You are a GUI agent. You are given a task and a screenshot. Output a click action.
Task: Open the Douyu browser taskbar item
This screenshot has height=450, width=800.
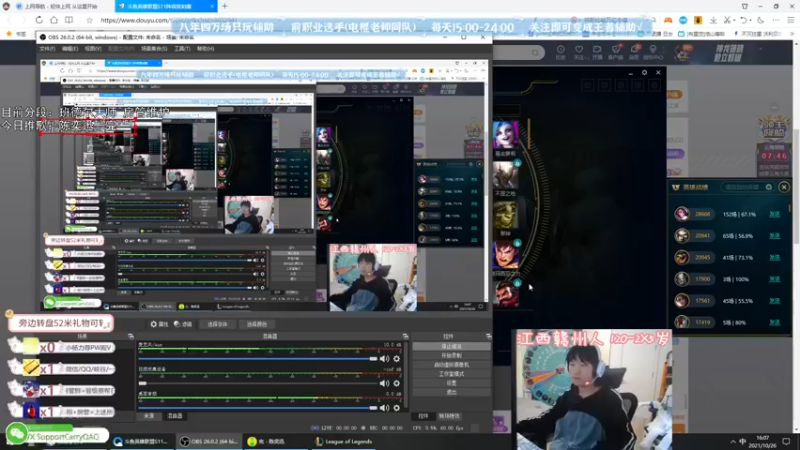(x=141, y=442)
